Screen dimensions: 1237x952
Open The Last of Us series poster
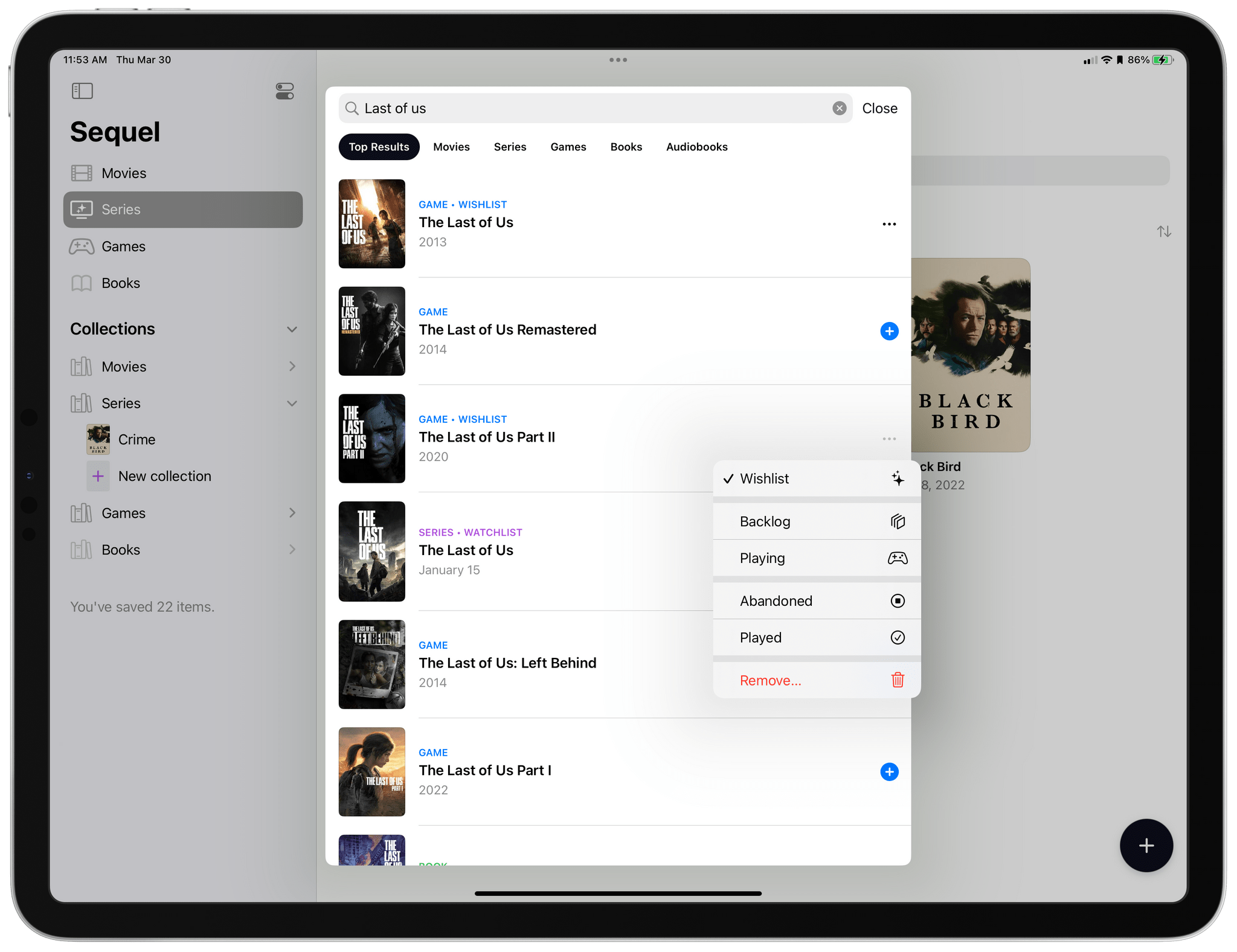[371, 552]
